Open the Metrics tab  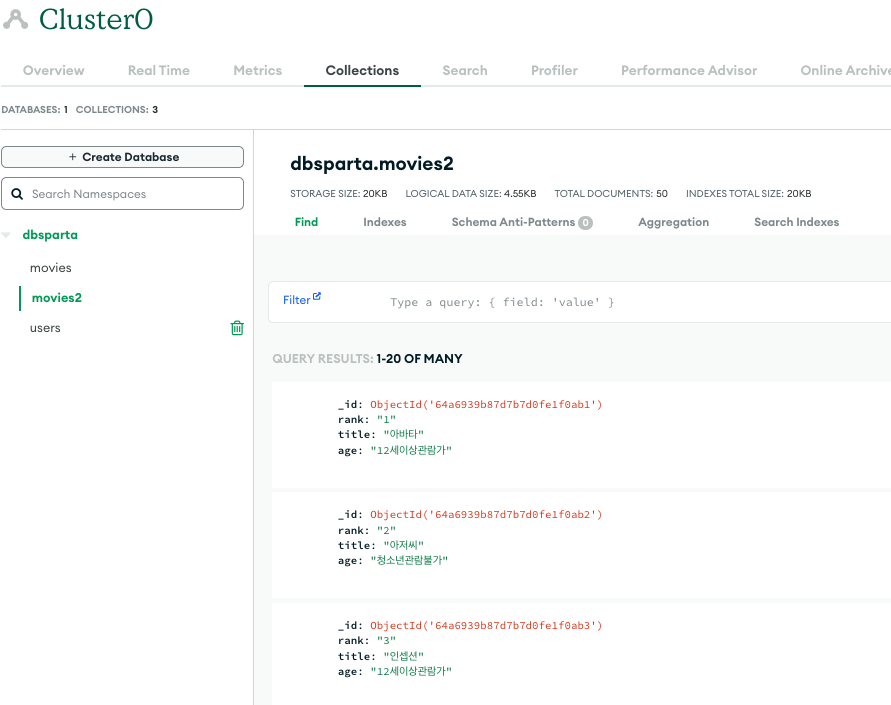pyautogui.click(x=257, y=70)
